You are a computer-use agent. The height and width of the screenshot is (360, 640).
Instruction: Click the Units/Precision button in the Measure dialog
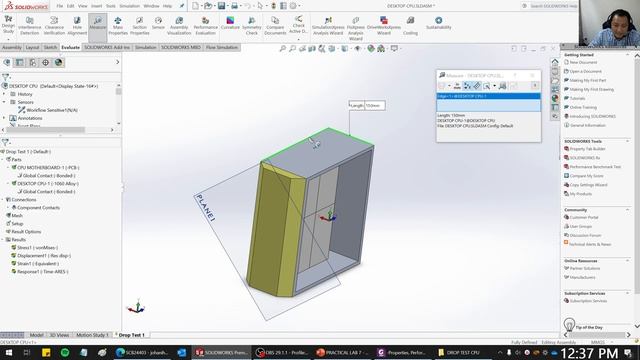[457, 86]
